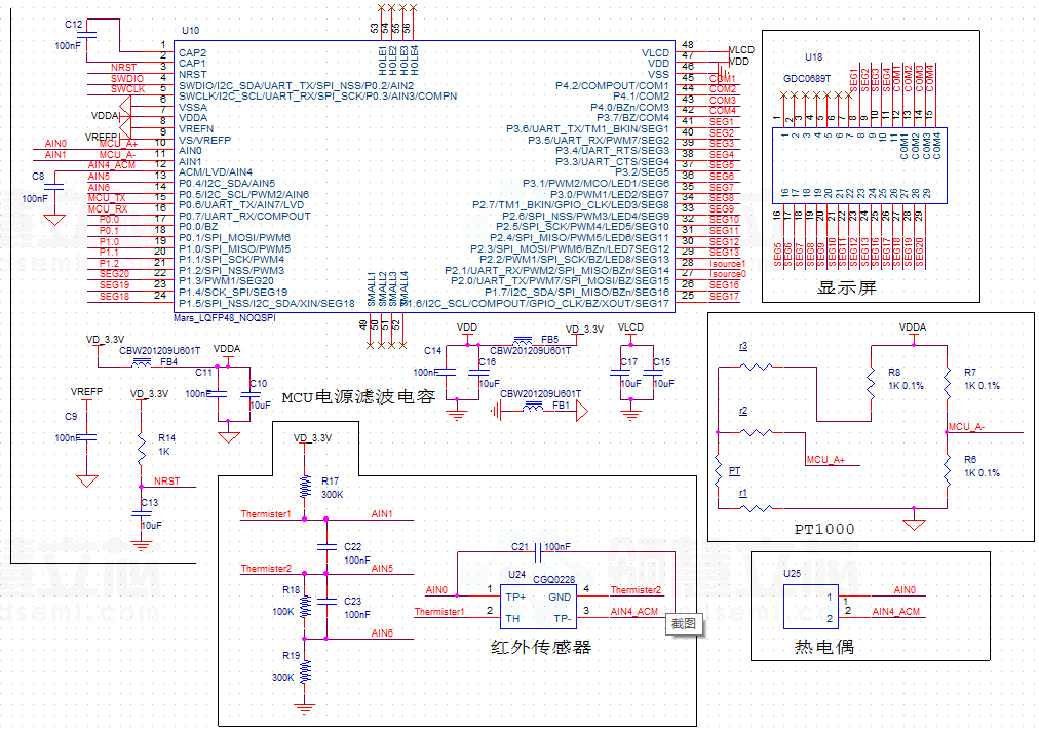Select the C21 capacitor above U24
This screenshot has width=1039, height=731.
pyautogui.click(x=538, y=551)
